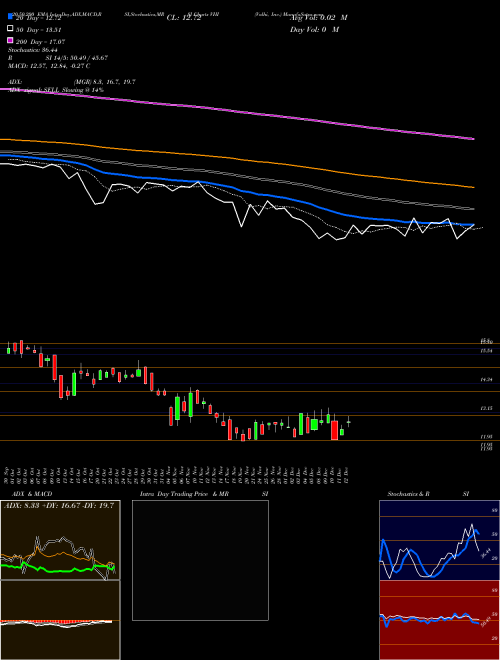Open the MACD histogram panel
Image resolution: width=500 pixels, height=660 pixels.
[x=60, y=620]
